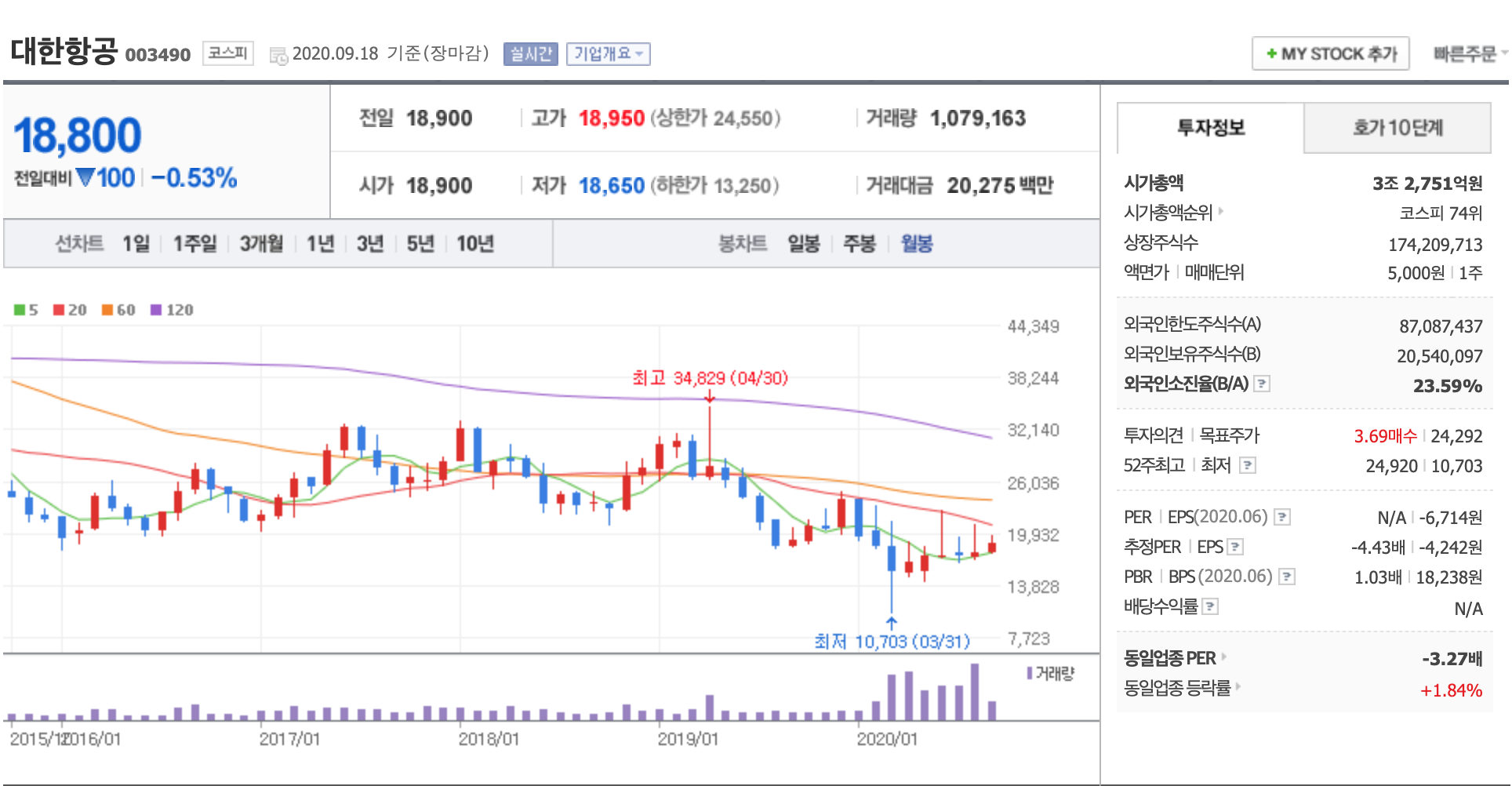Open help icon next to 추정PER EPS
This screenshot has height=786, width=1512.
click(1235, 547)
